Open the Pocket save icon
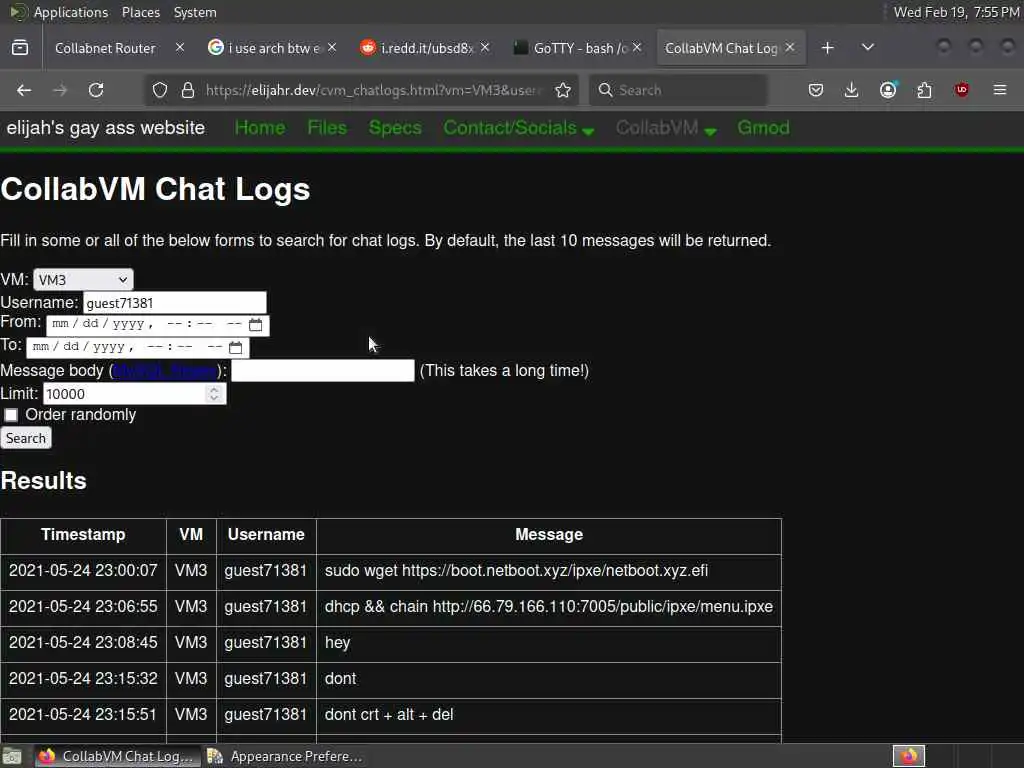The image size is (1024, 768). click(x=816, y=90)
